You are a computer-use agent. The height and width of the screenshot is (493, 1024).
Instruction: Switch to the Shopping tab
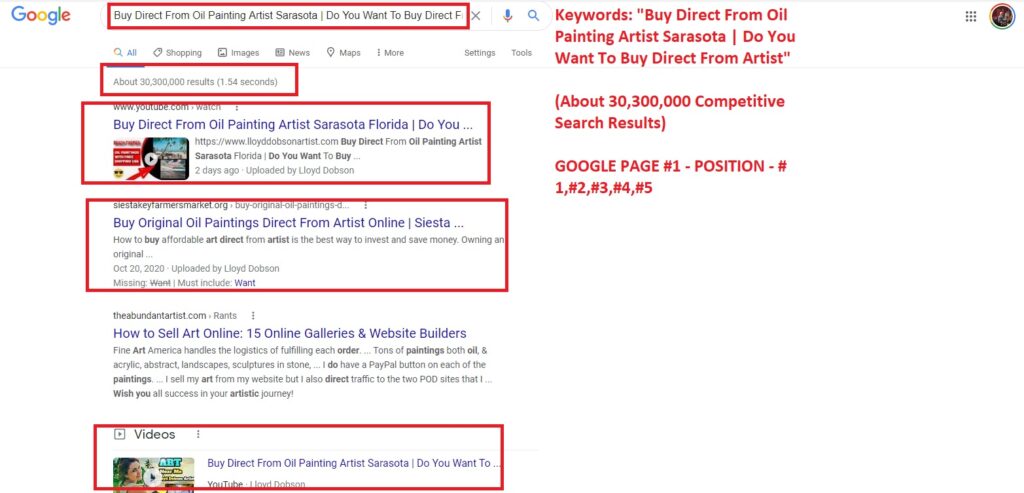pyautogui.click(x=178, y=53)
